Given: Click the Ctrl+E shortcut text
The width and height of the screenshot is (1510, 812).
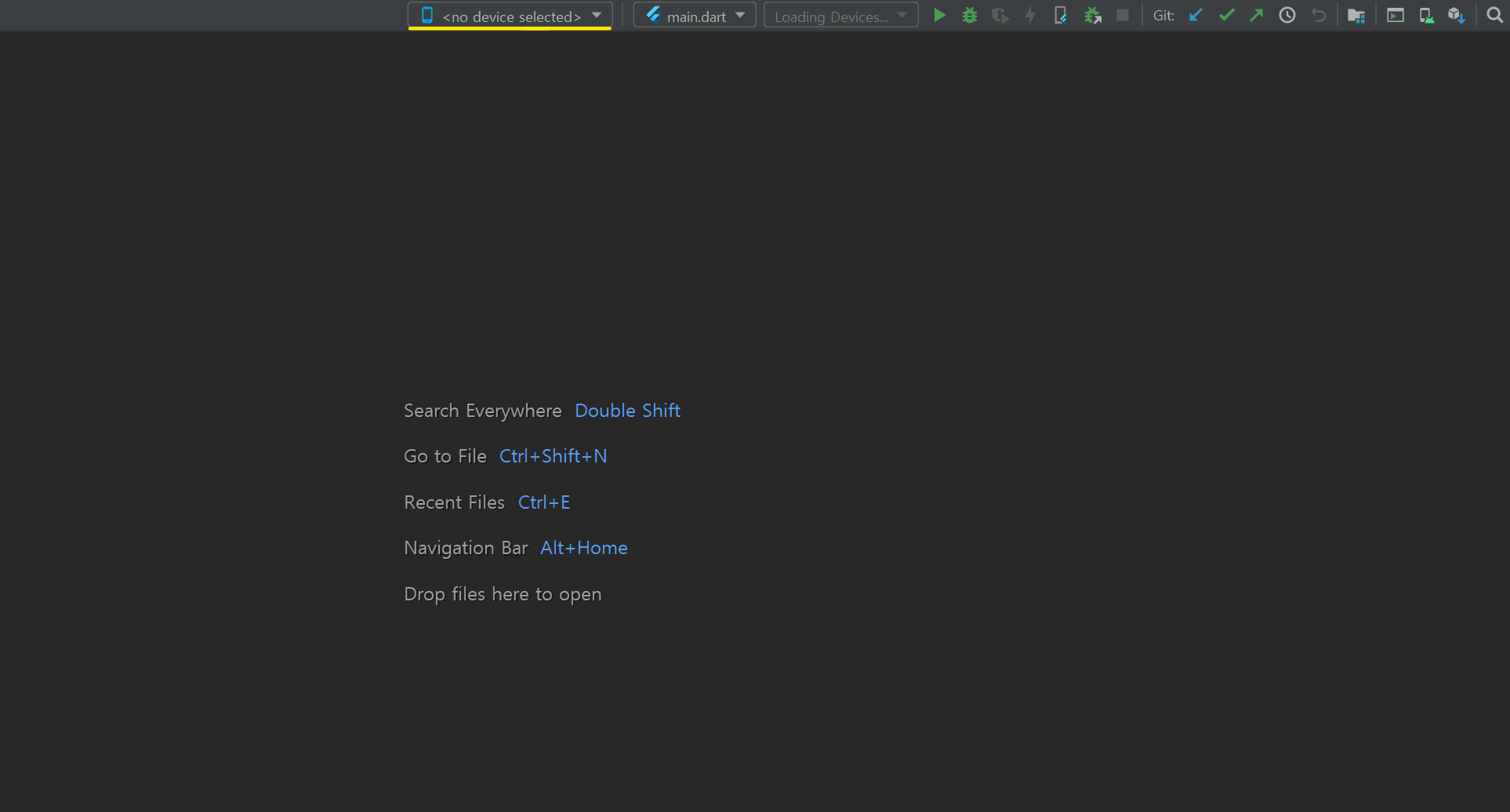Looking at the screenshot, I should (x=544, y=502).
